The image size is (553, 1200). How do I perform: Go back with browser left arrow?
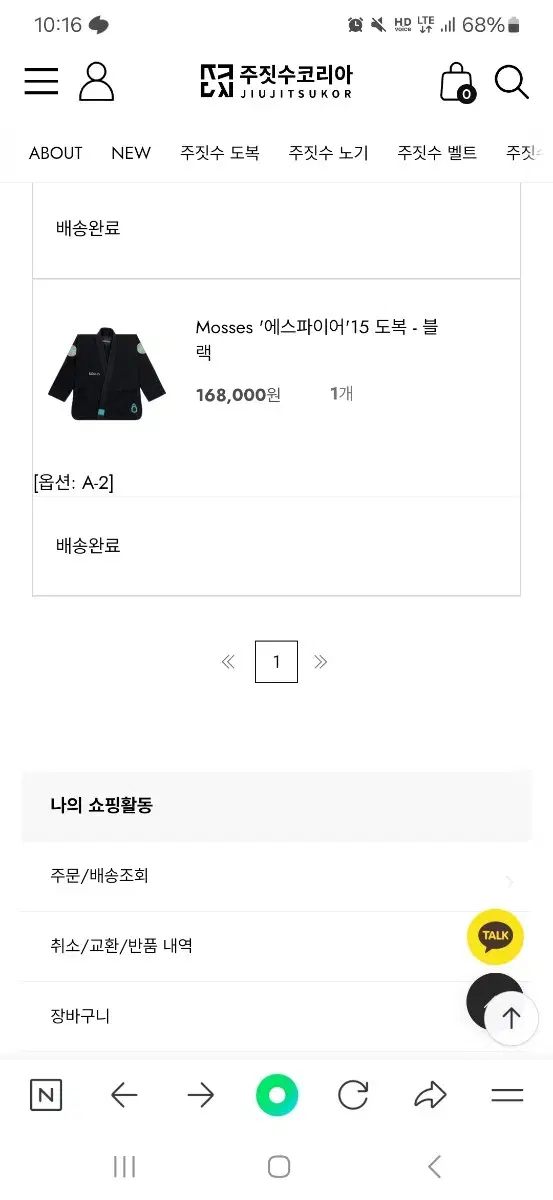124,1096
